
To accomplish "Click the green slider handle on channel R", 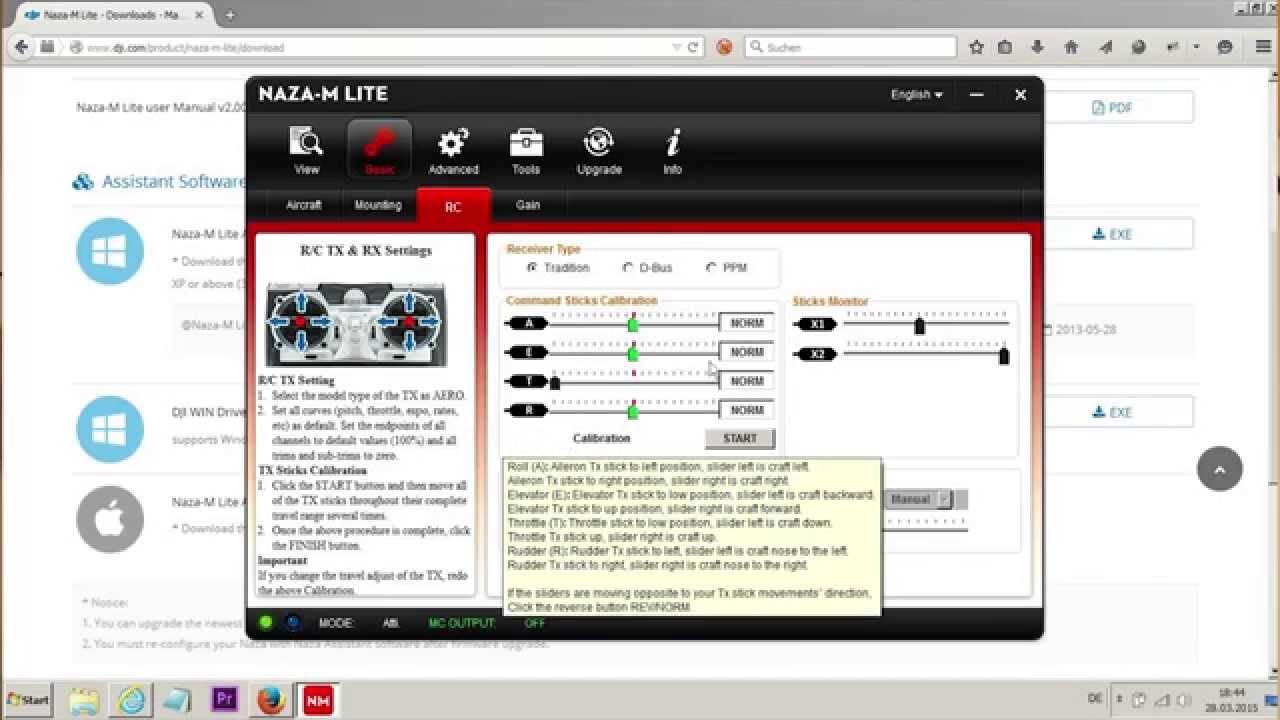I will pos(633,411).
